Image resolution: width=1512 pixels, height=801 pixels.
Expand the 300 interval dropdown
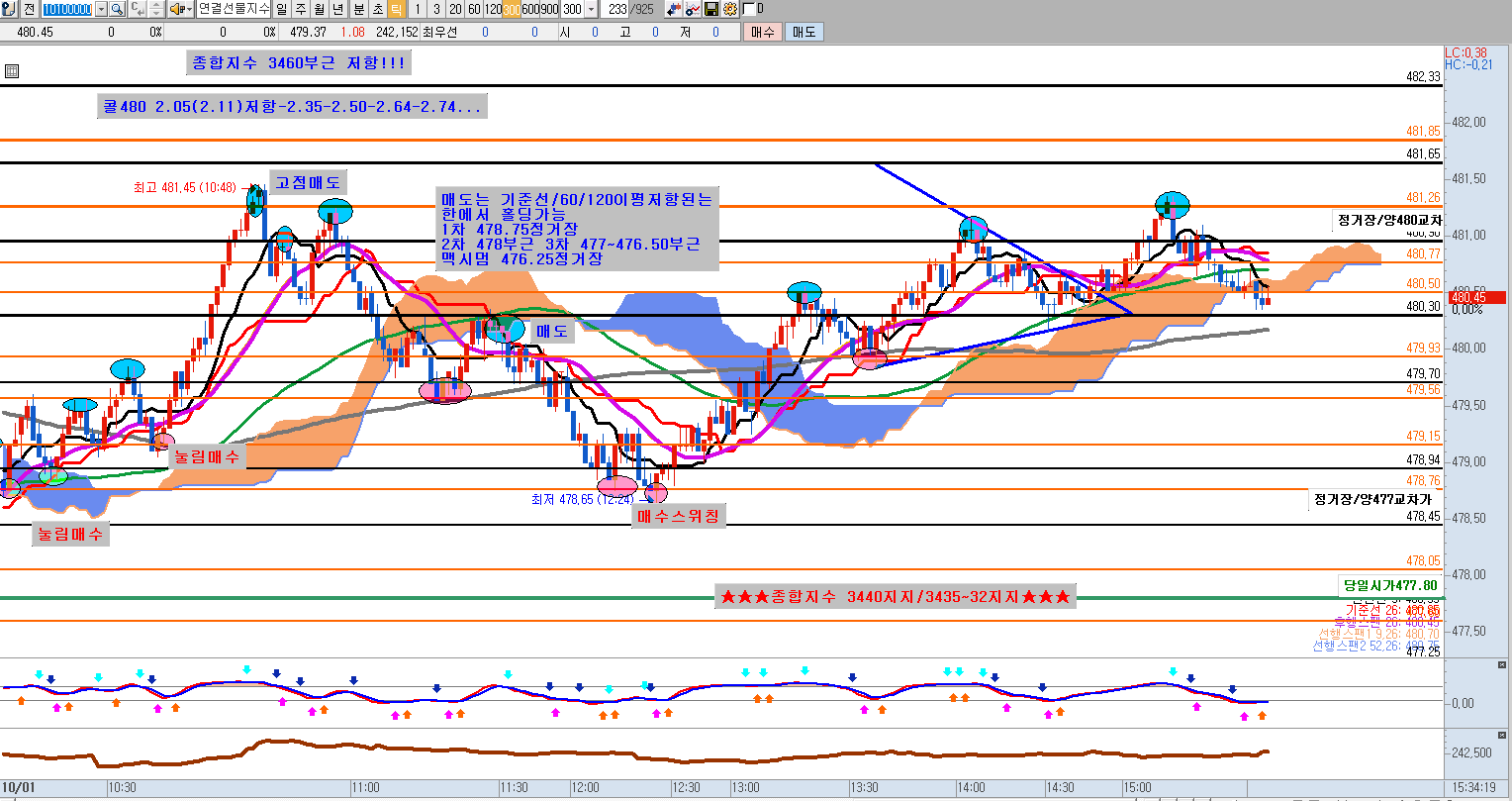(592, 9)
